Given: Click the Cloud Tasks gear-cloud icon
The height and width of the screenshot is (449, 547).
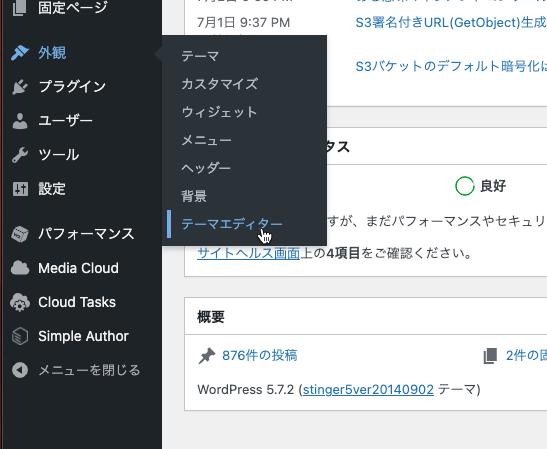Looking at the screenshot, I should coord(20,302).
